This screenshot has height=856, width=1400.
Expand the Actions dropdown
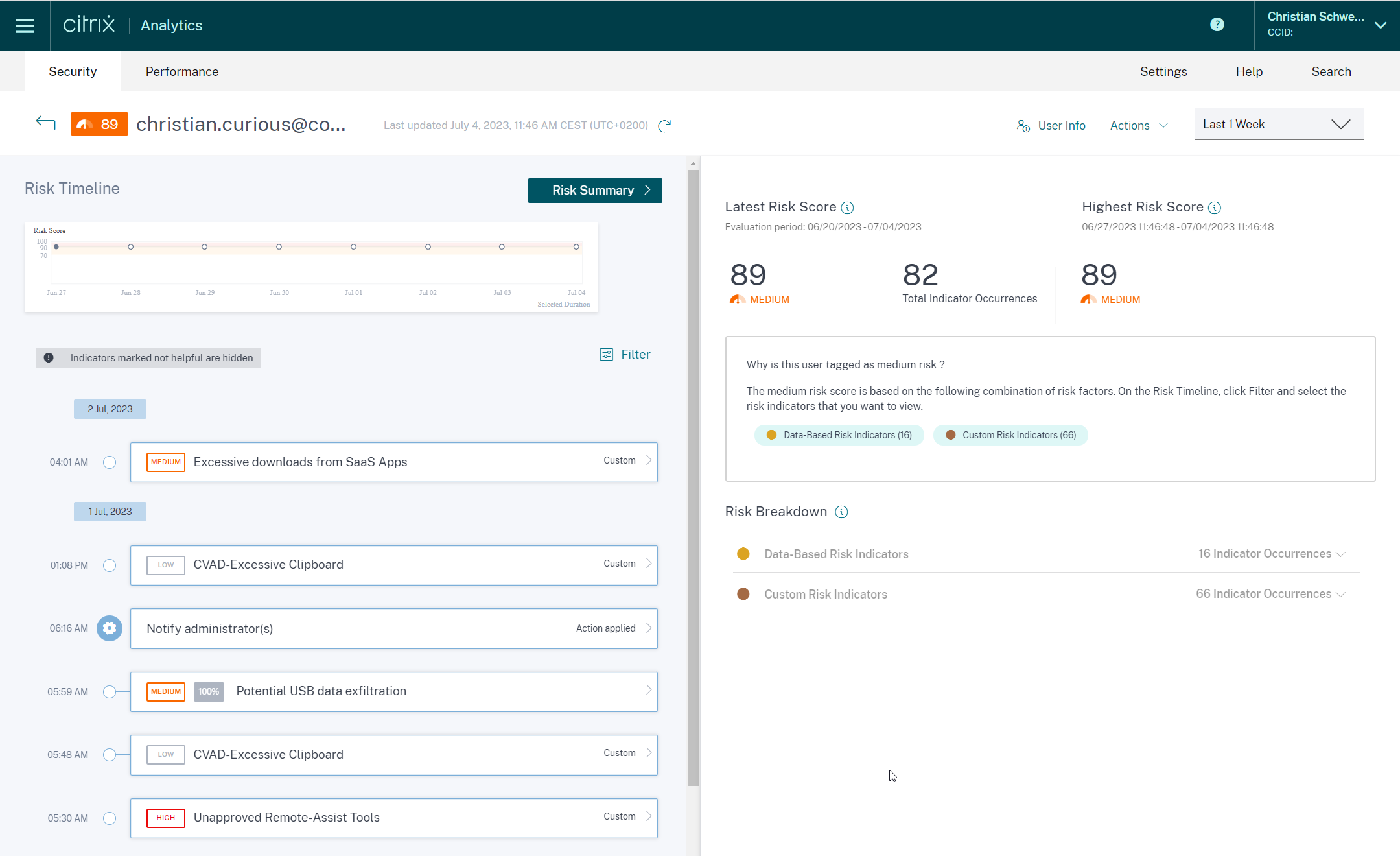point(1139,126)
